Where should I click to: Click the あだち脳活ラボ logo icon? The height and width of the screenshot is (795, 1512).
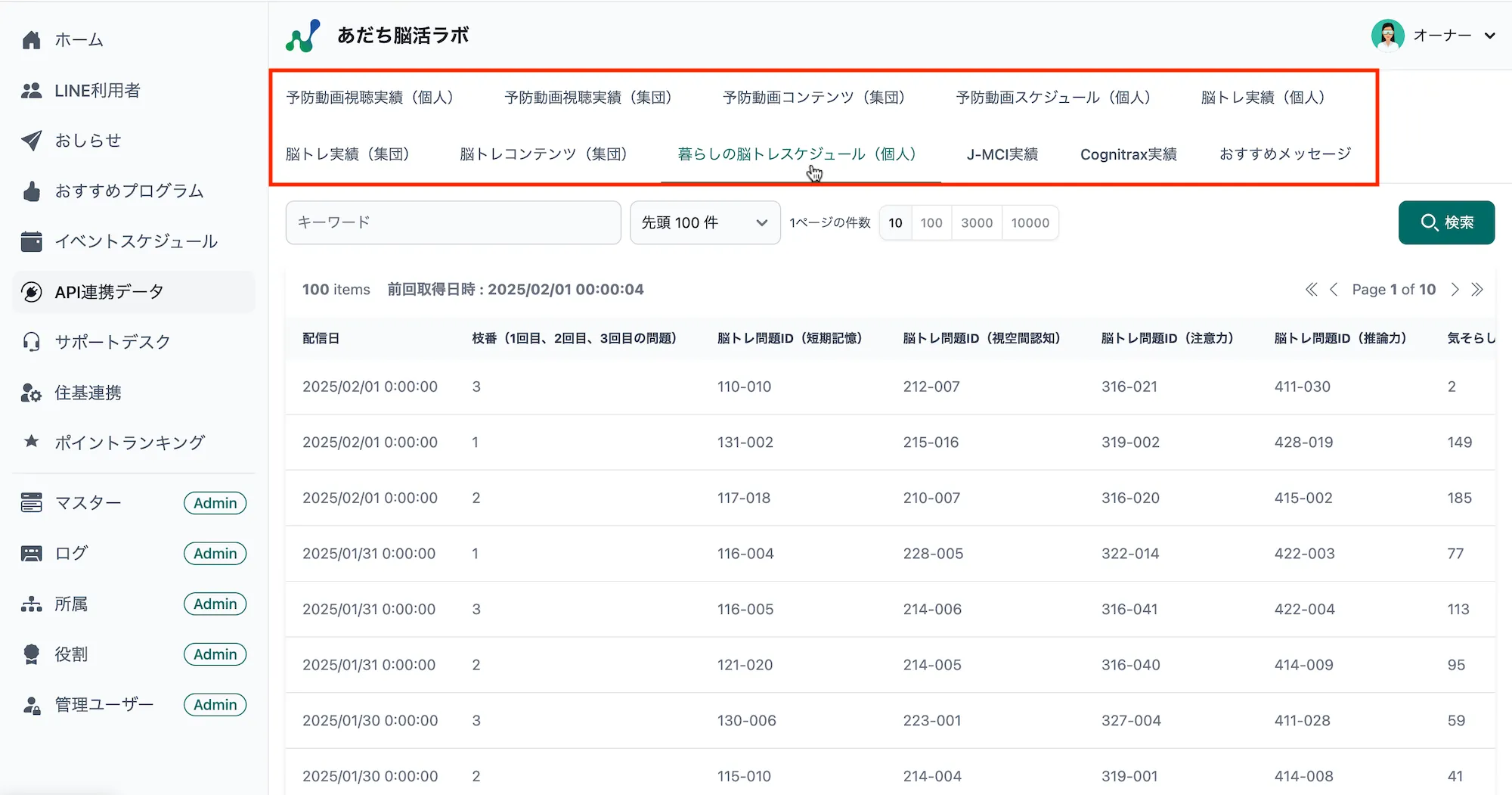pyautogui.click(x=302, y=36)
